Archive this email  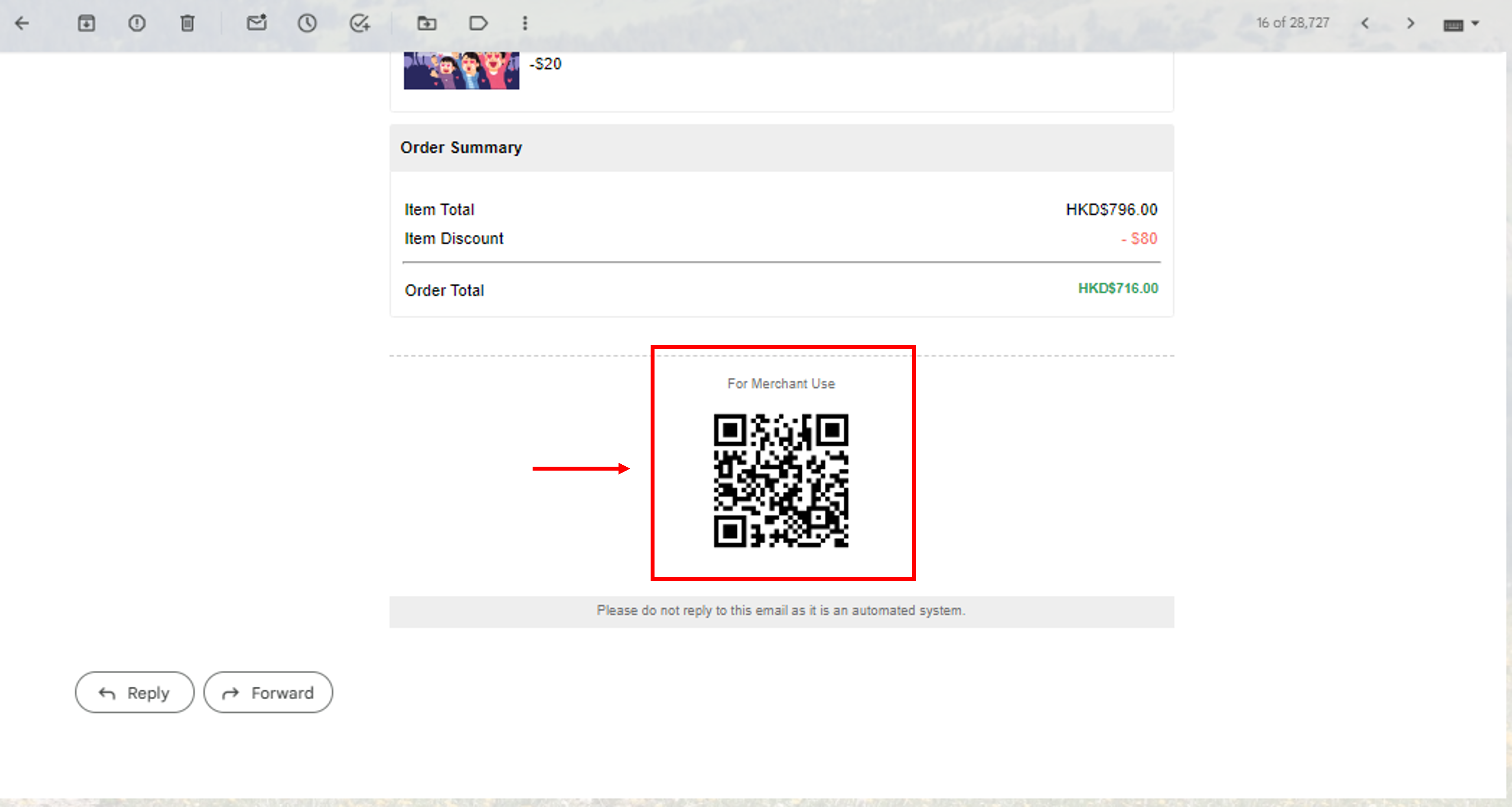pyautogui.click(x=86, y=24)
